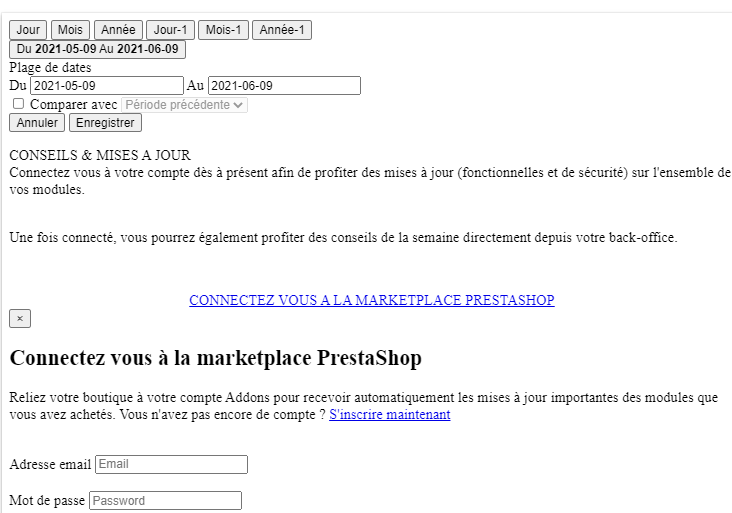Focus the Au end date field
The height and width of the screenshot is (513, 732).
point(284,86)
